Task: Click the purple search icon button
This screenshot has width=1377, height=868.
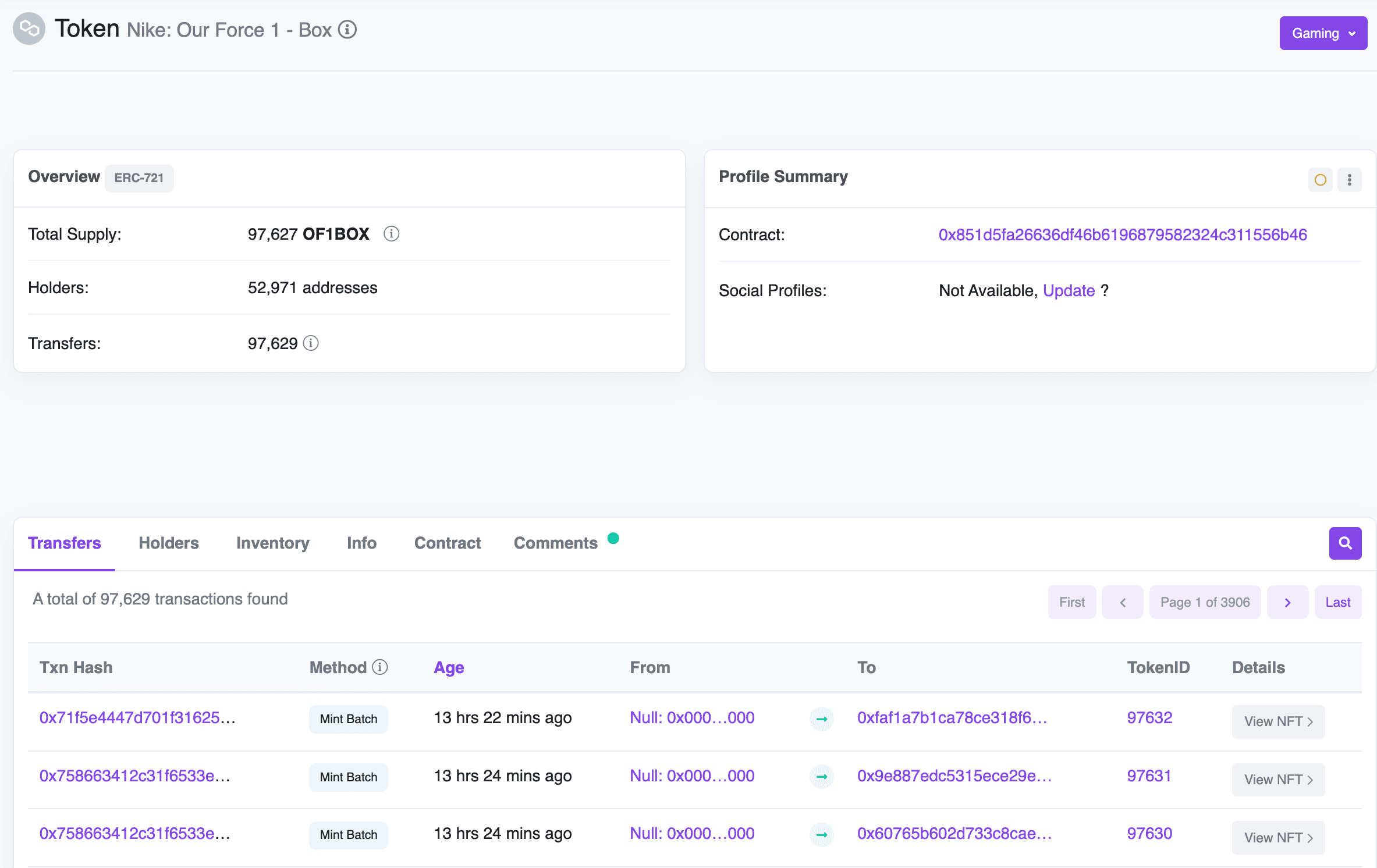Action: pos(1345,543)
